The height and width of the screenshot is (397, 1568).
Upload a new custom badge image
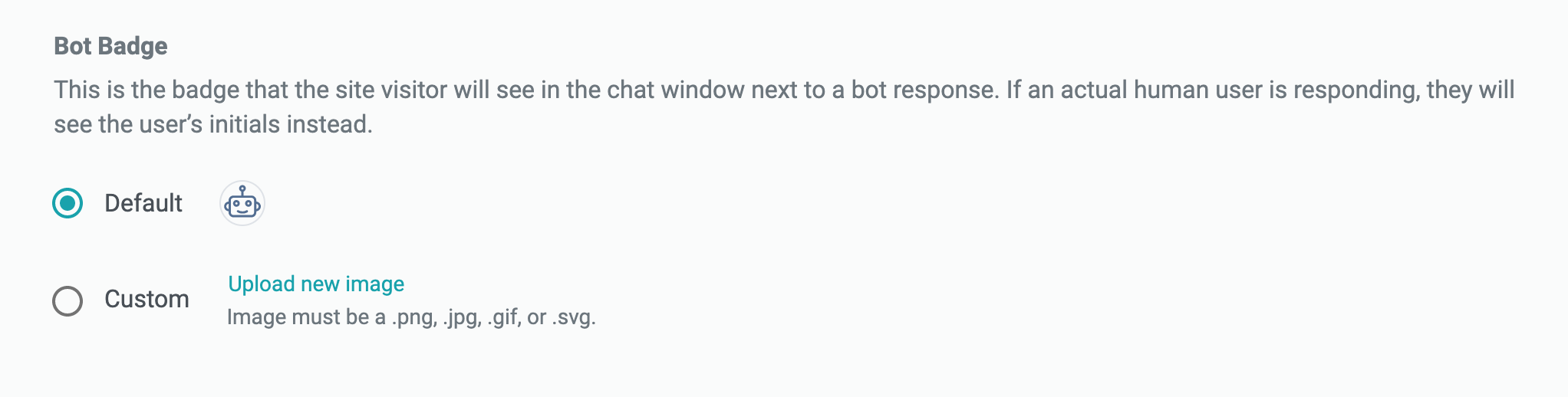click(316, 284)
